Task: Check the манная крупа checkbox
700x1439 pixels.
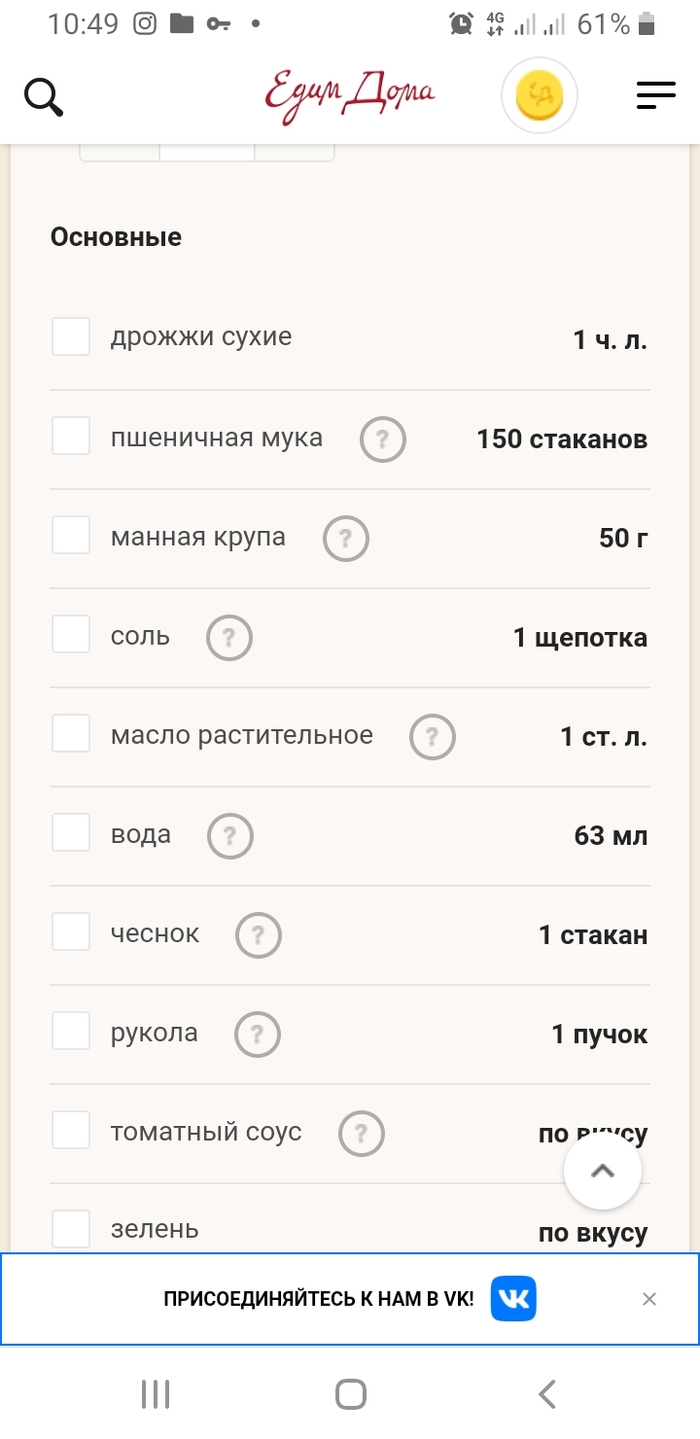Action: click(x=70, y=534)
